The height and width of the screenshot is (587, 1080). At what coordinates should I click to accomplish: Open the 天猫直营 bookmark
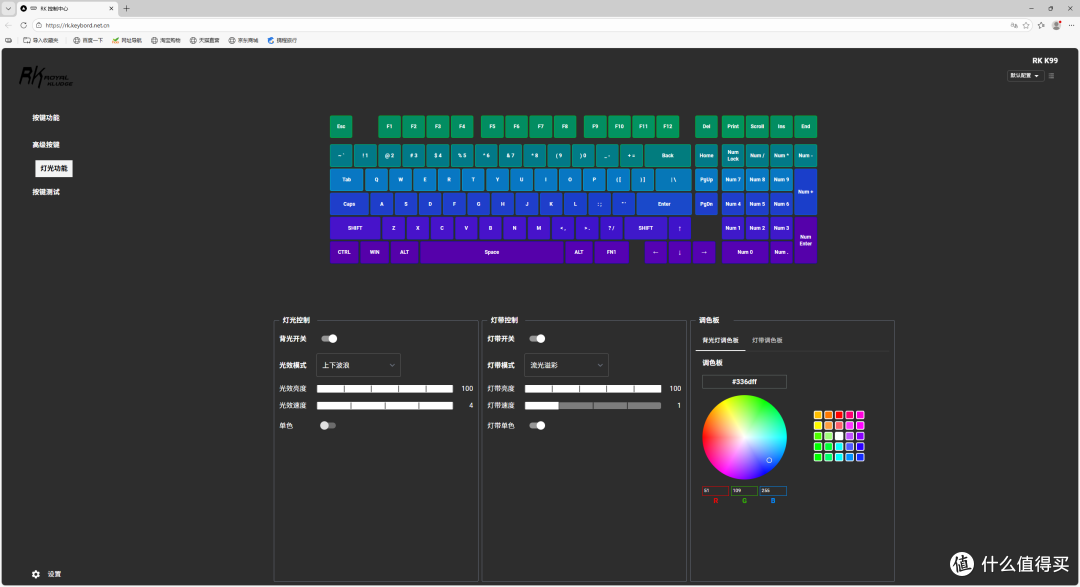click(205, 41)
